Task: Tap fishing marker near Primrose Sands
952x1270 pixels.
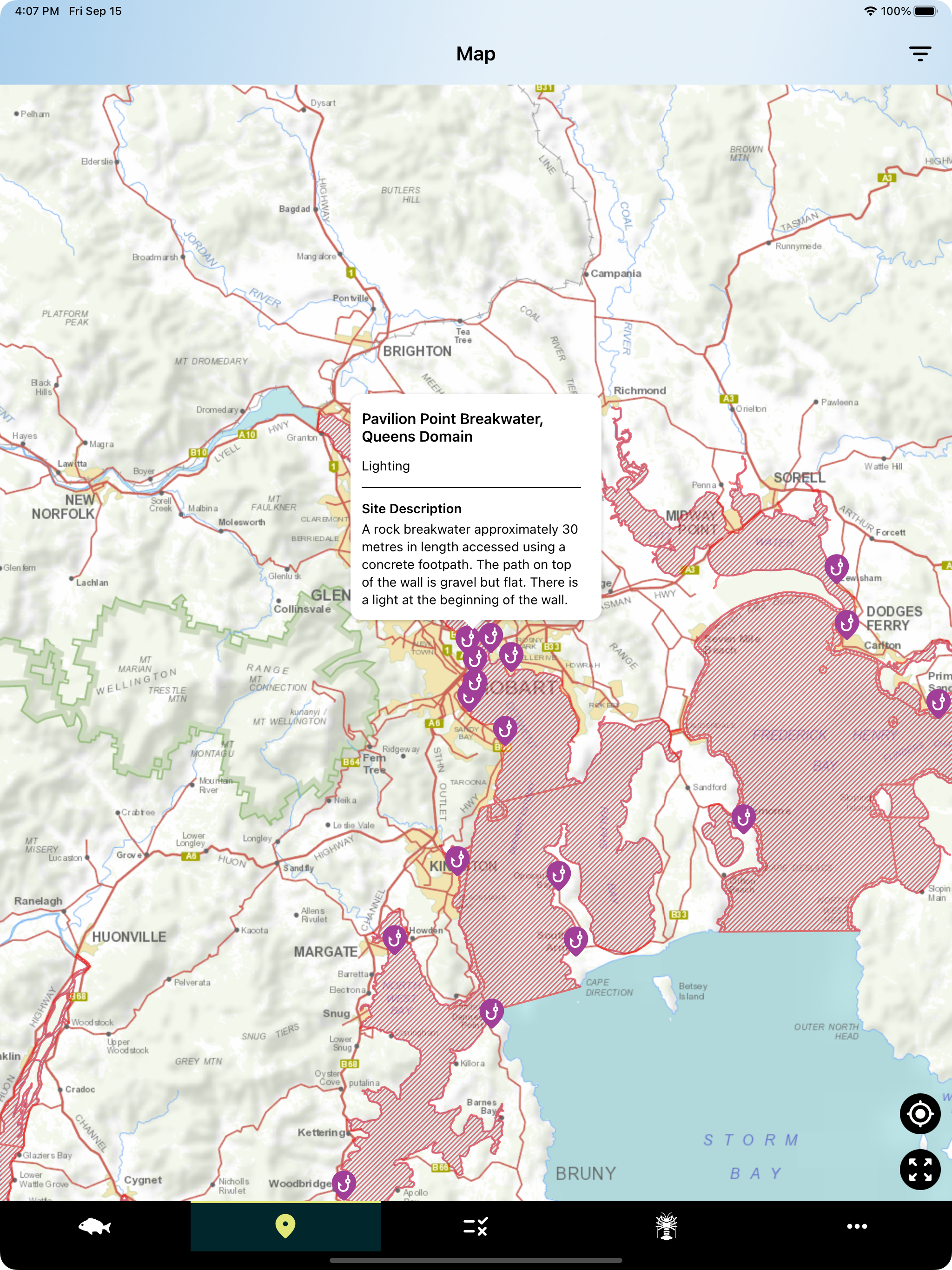Action: coord(938,703)
